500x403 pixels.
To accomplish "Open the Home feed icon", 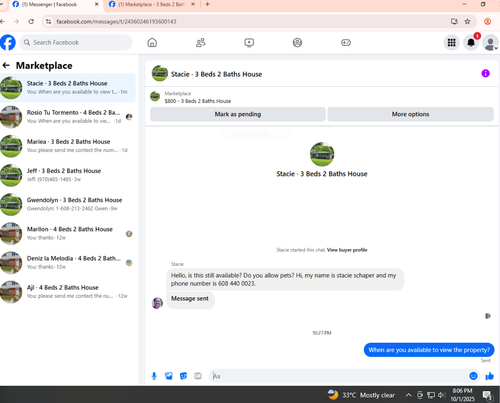I will click(152, 42).
